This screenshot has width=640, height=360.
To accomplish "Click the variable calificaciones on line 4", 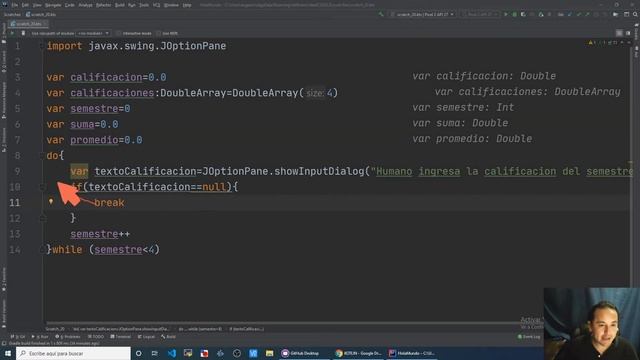I will coord(112,93).
